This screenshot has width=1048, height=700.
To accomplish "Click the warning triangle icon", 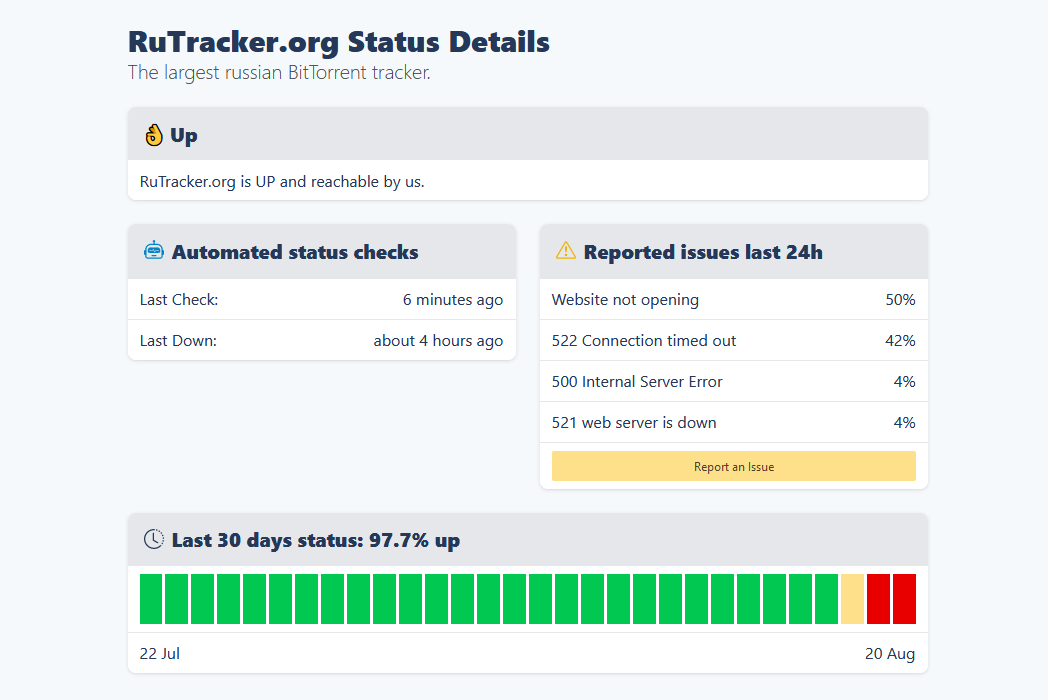I will 565,251.
